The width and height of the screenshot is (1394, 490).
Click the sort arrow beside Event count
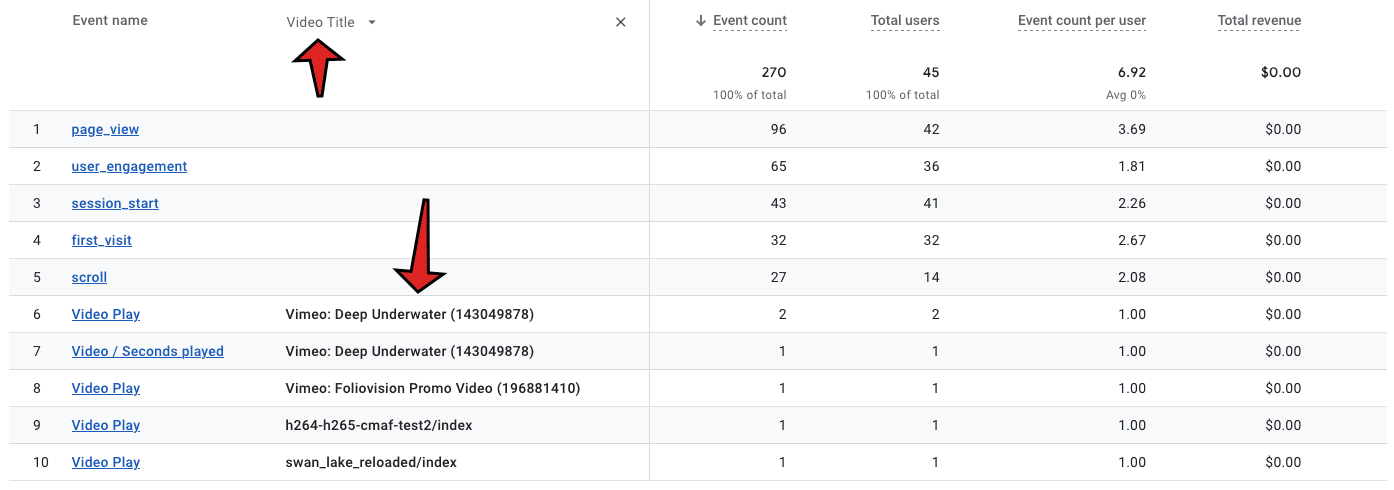coord(701,21)
